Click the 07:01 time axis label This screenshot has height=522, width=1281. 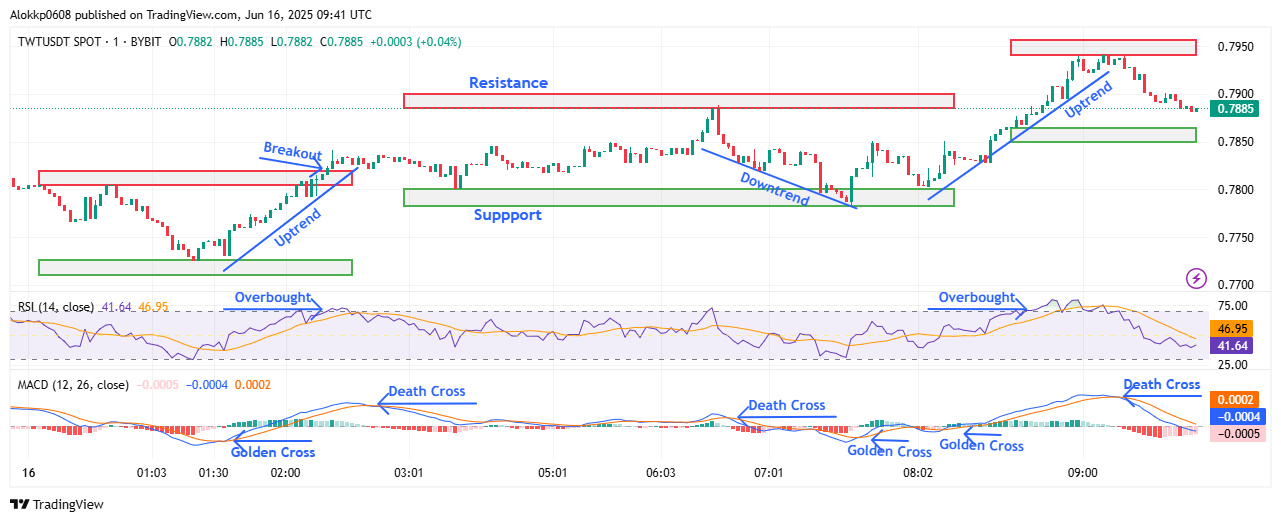tap(767, 471)
